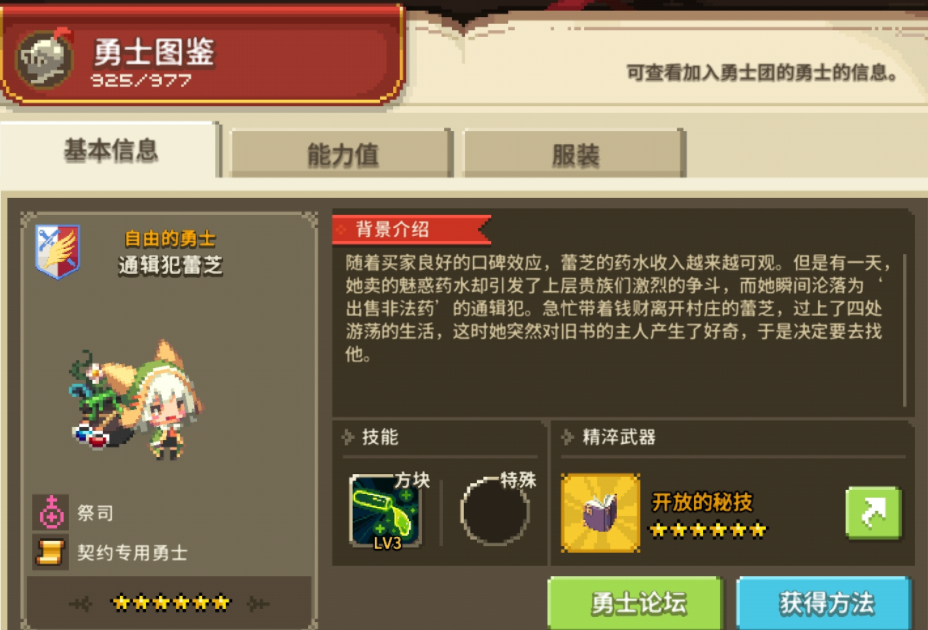
Task: Click the hero character sprite of 蕾芝
Action: [x=136, y=400]
